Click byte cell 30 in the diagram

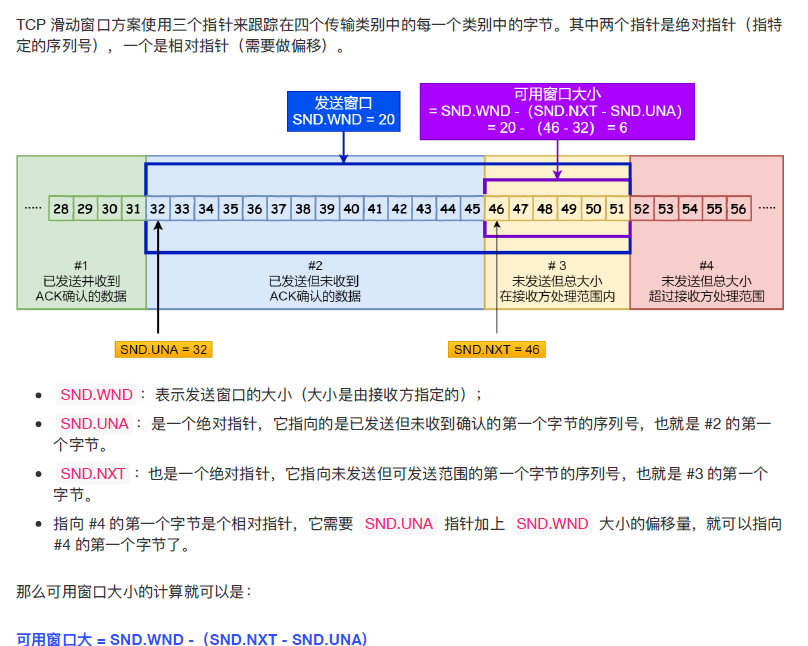[x=109, y=209]
